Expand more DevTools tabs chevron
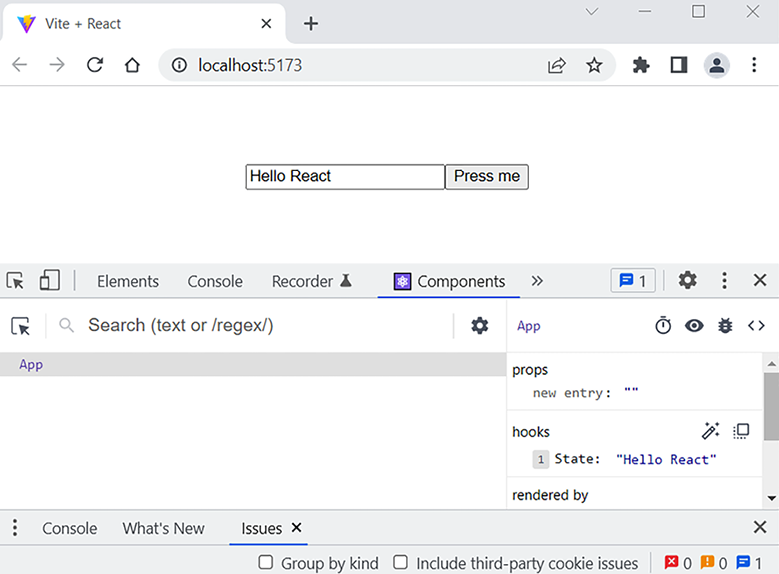779x574 pixels. click(537, 281)
